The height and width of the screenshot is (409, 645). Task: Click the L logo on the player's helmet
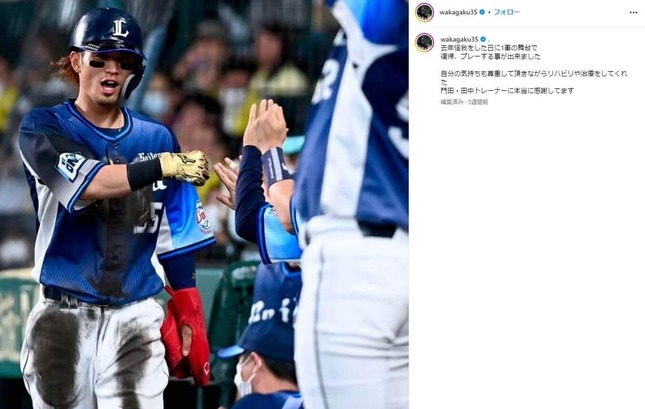click(121, 28)
